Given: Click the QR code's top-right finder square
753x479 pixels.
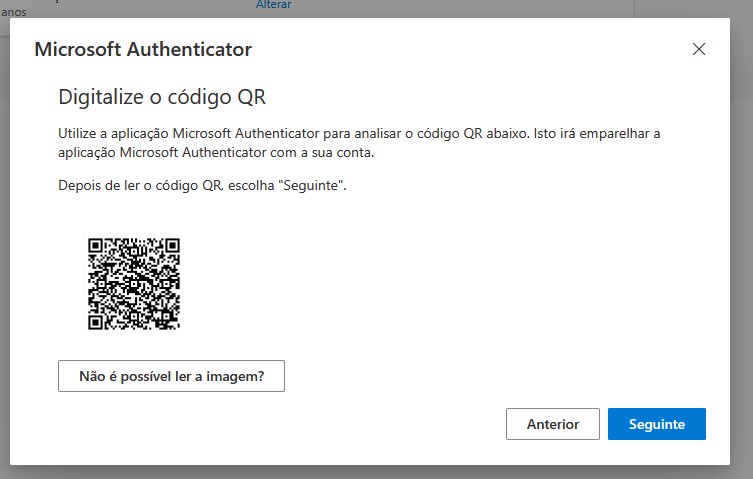Looking at the screenshot, I should pos(171,245).
